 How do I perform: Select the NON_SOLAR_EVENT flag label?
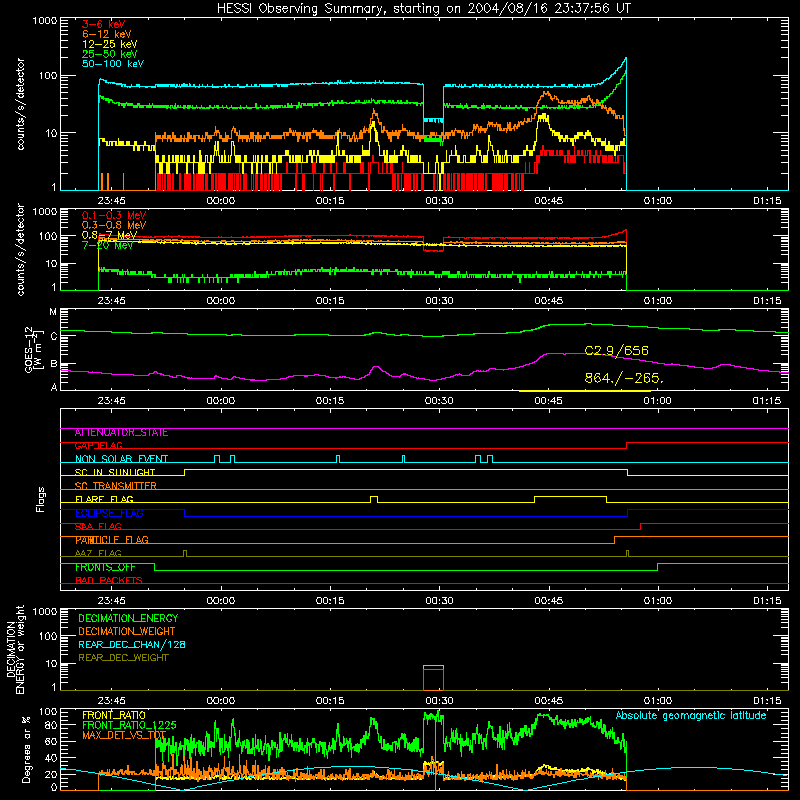[x=121, y=459]
